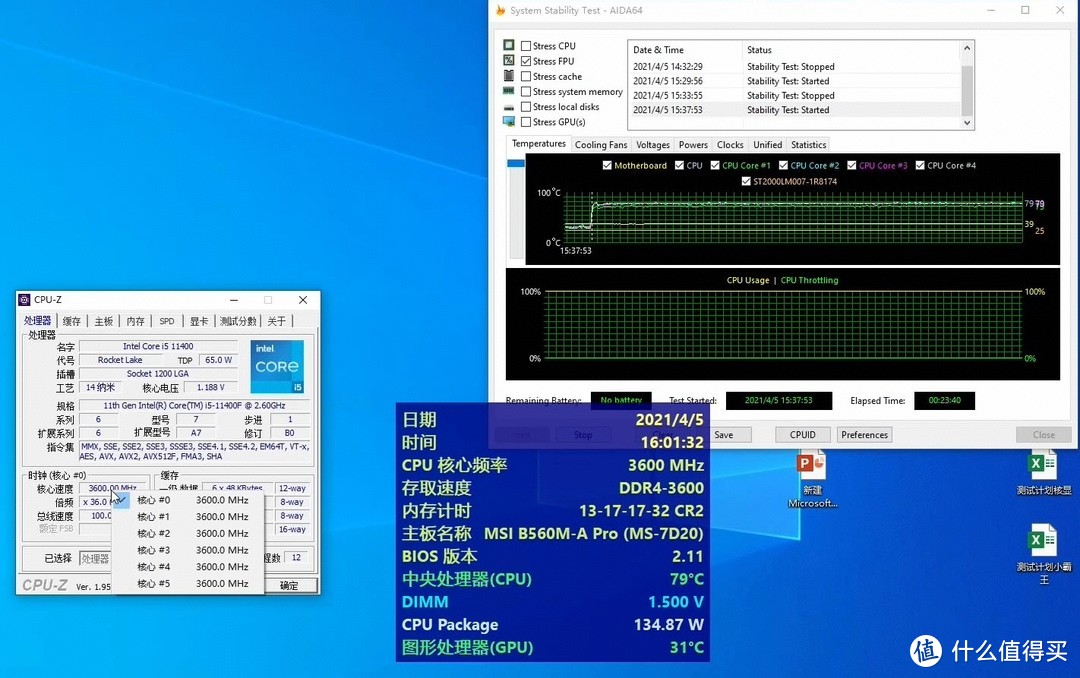Open the Voltages tab
The height and width of the screenshot is (678, 1080).
[652, 145]
